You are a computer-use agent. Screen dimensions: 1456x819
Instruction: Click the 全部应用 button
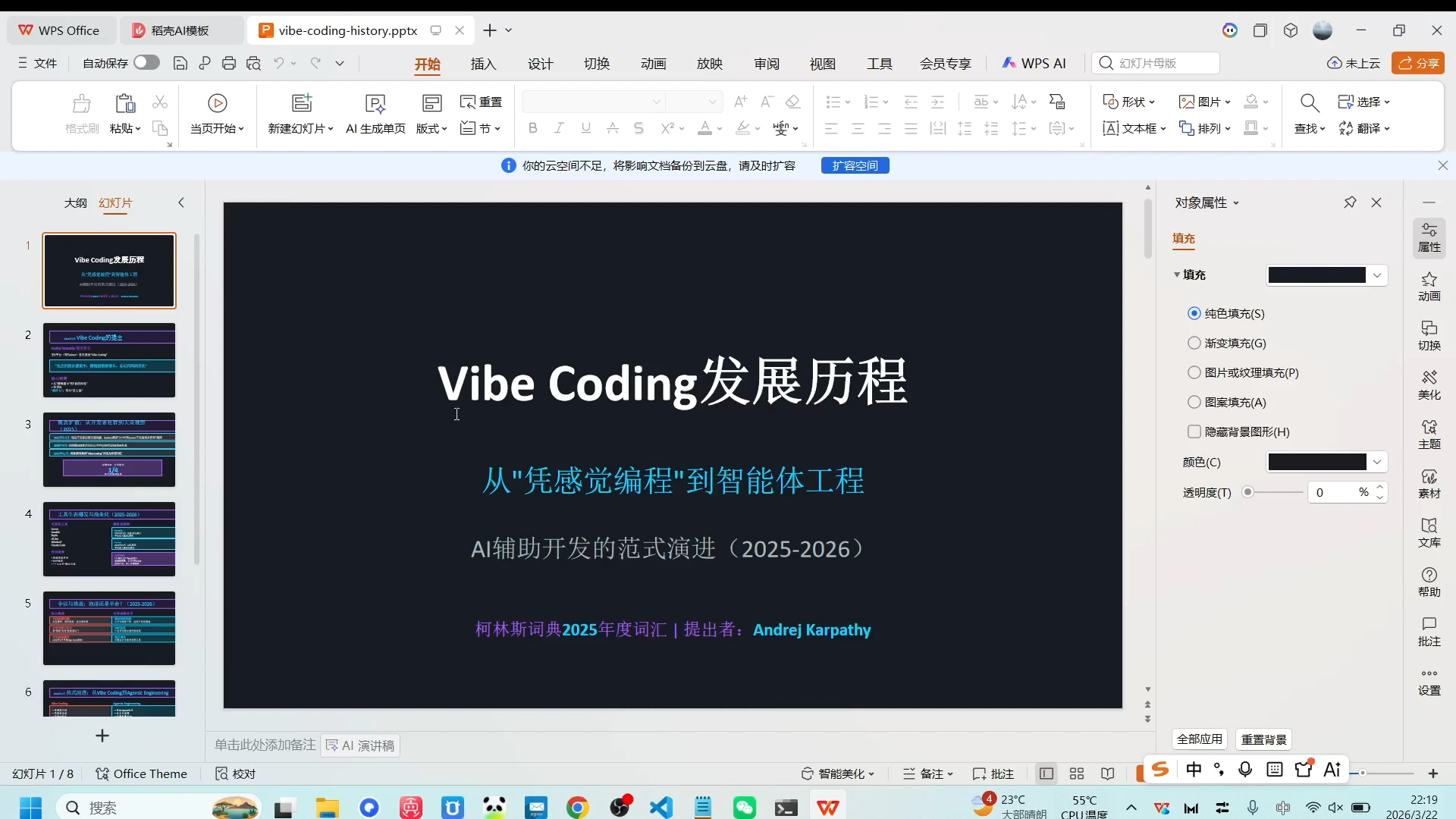(x=1199, y=739)
